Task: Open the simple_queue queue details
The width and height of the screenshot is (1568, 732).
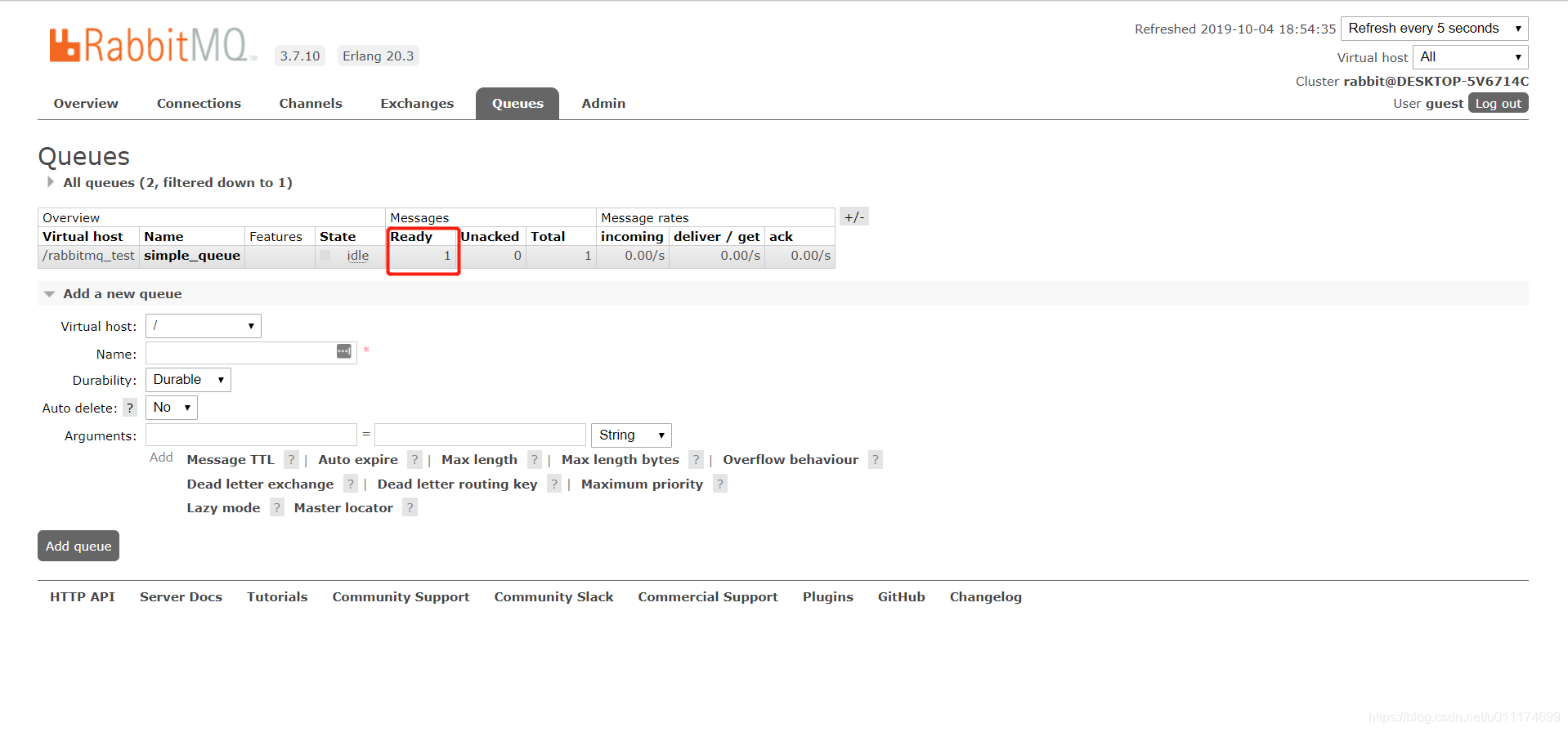Action: point(192,256)
